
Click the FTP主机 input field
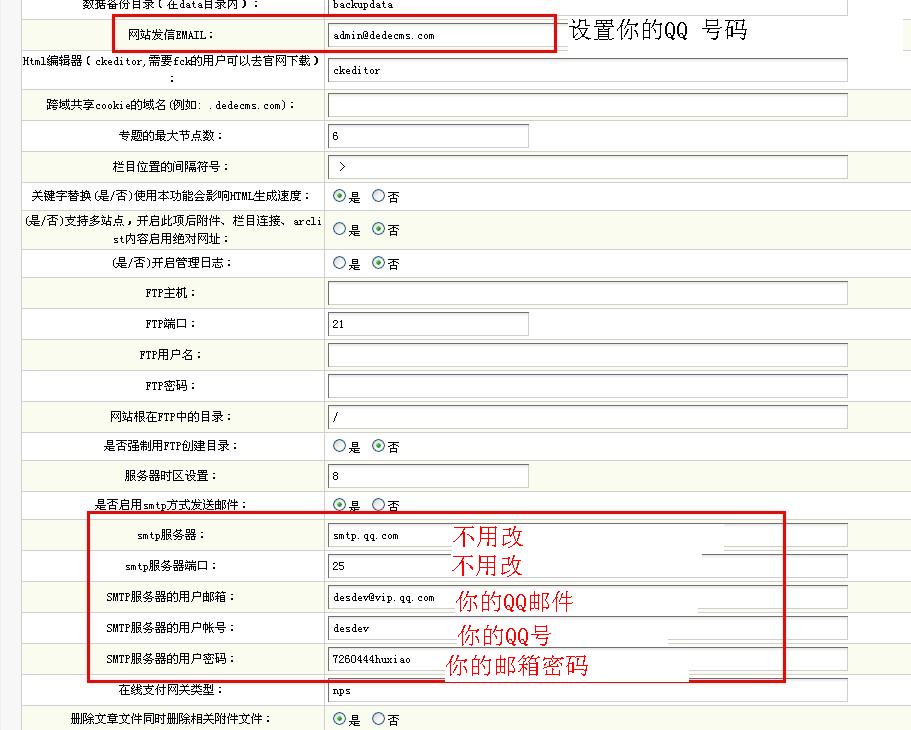[x=585, y=293]
